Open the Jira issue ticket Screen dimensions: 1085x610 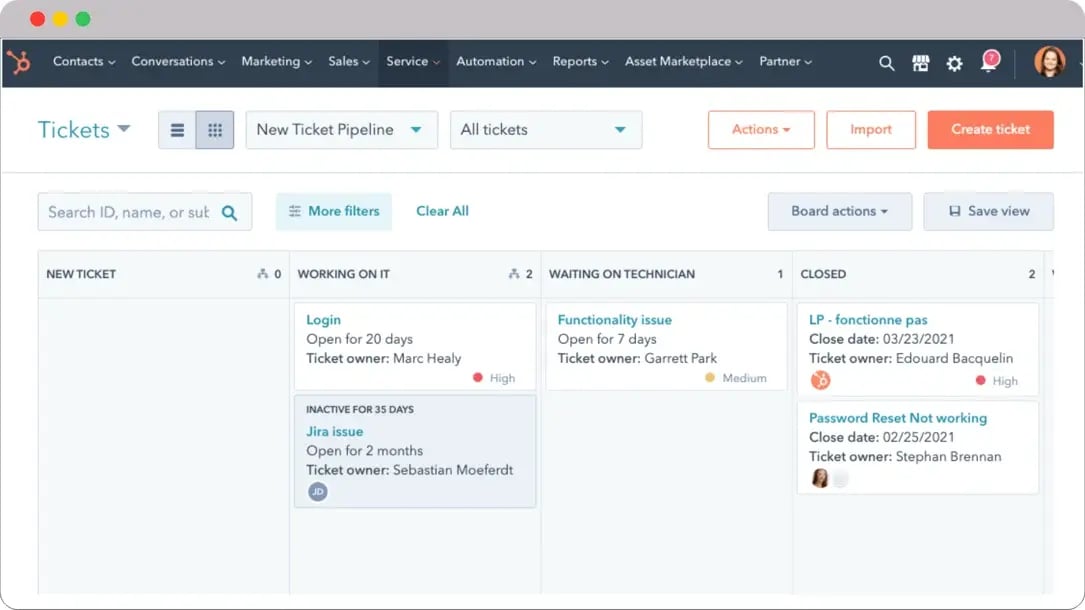coord(334,432)
